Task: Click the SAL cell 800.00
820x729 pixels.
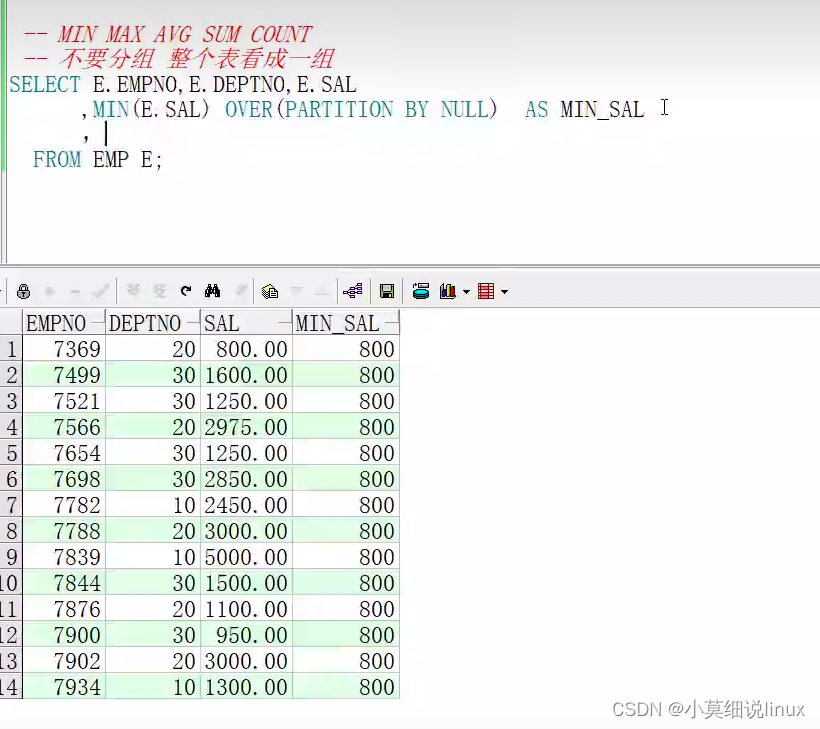Action: pyautogui.click(x=246, y=349)
